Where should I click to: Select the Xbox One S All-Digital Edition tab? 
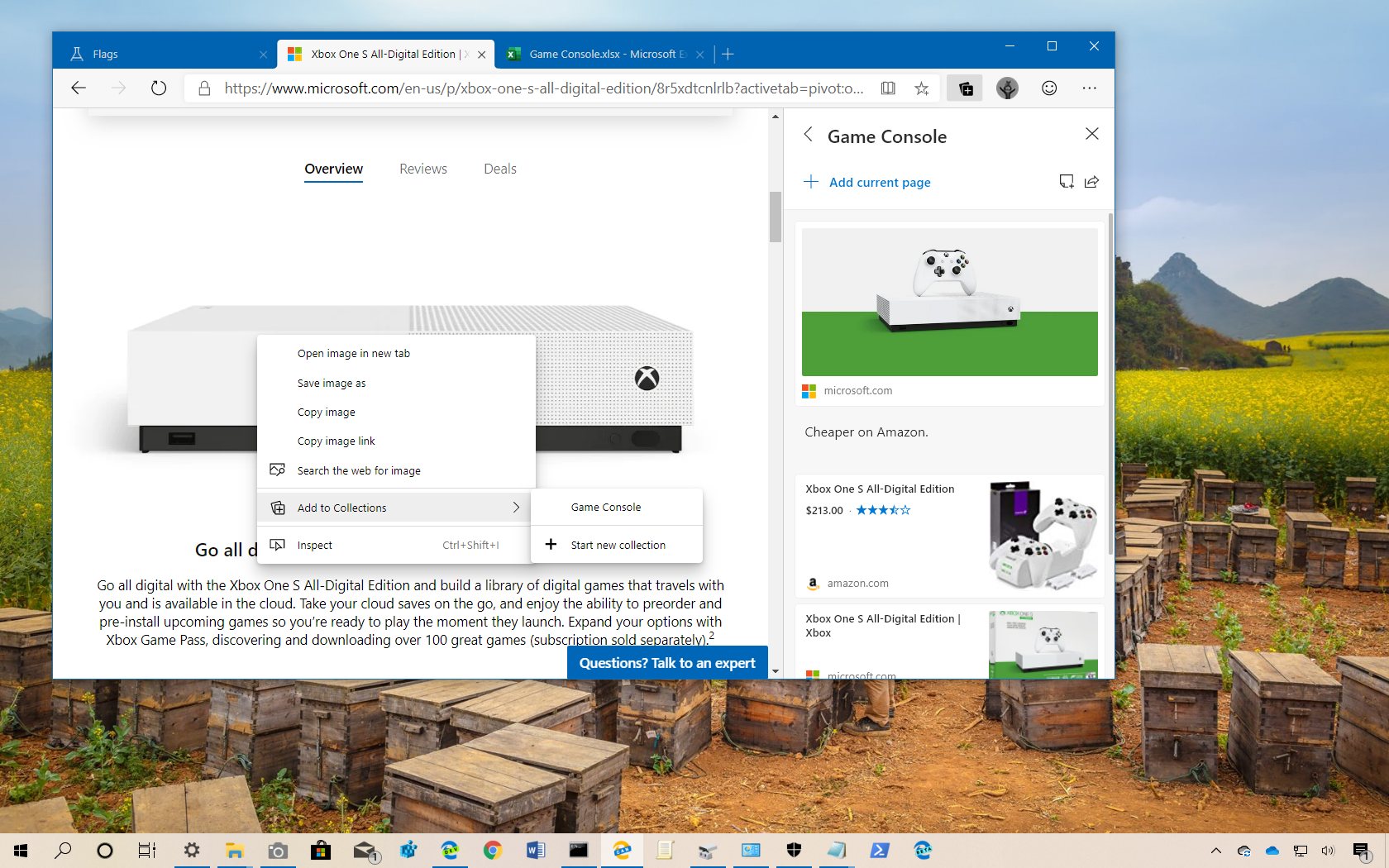point(386,55)
